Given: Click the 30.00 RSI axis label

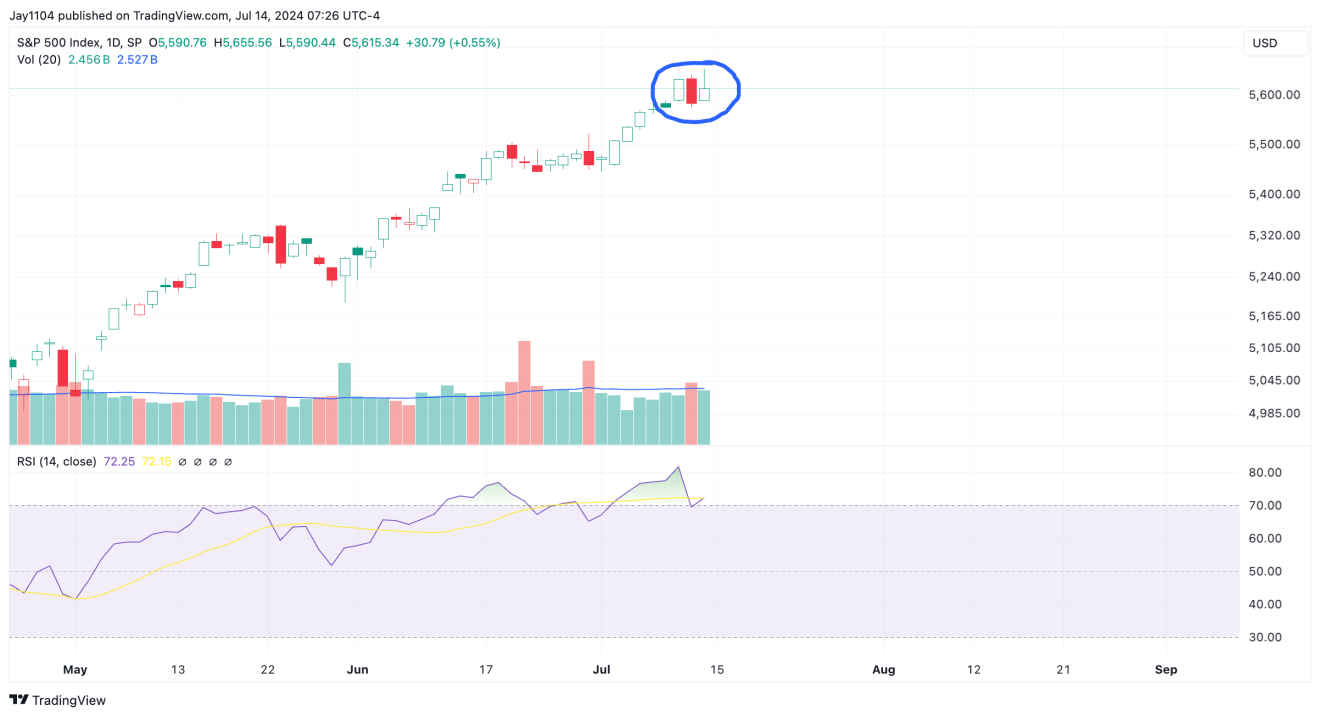Looking at the screenshot, I should (x=1265, y=637).
